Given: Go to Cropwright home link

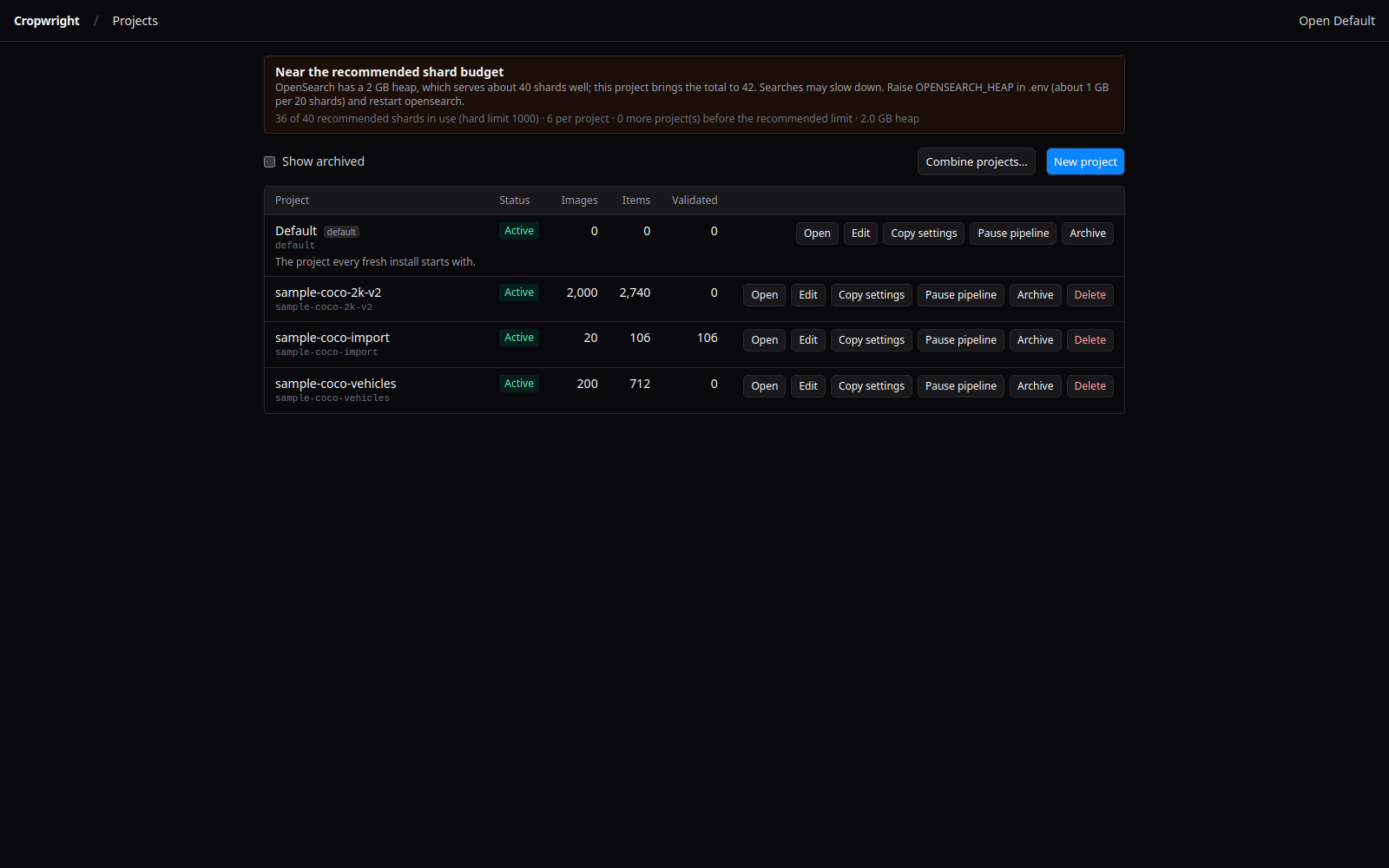Looking at the screenshot, I should [47, 21].
